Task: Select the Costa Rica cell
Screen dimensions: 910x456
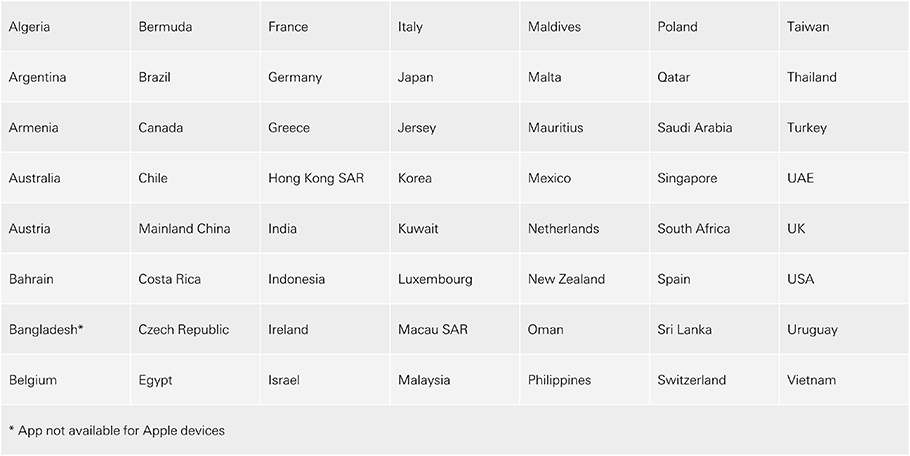Action: click(x=169, y=279)
